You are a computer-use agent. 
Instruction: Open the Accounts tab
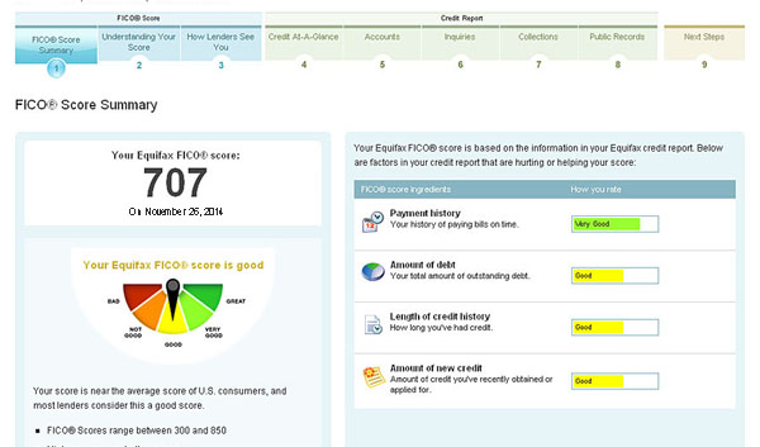pos(382,42)
